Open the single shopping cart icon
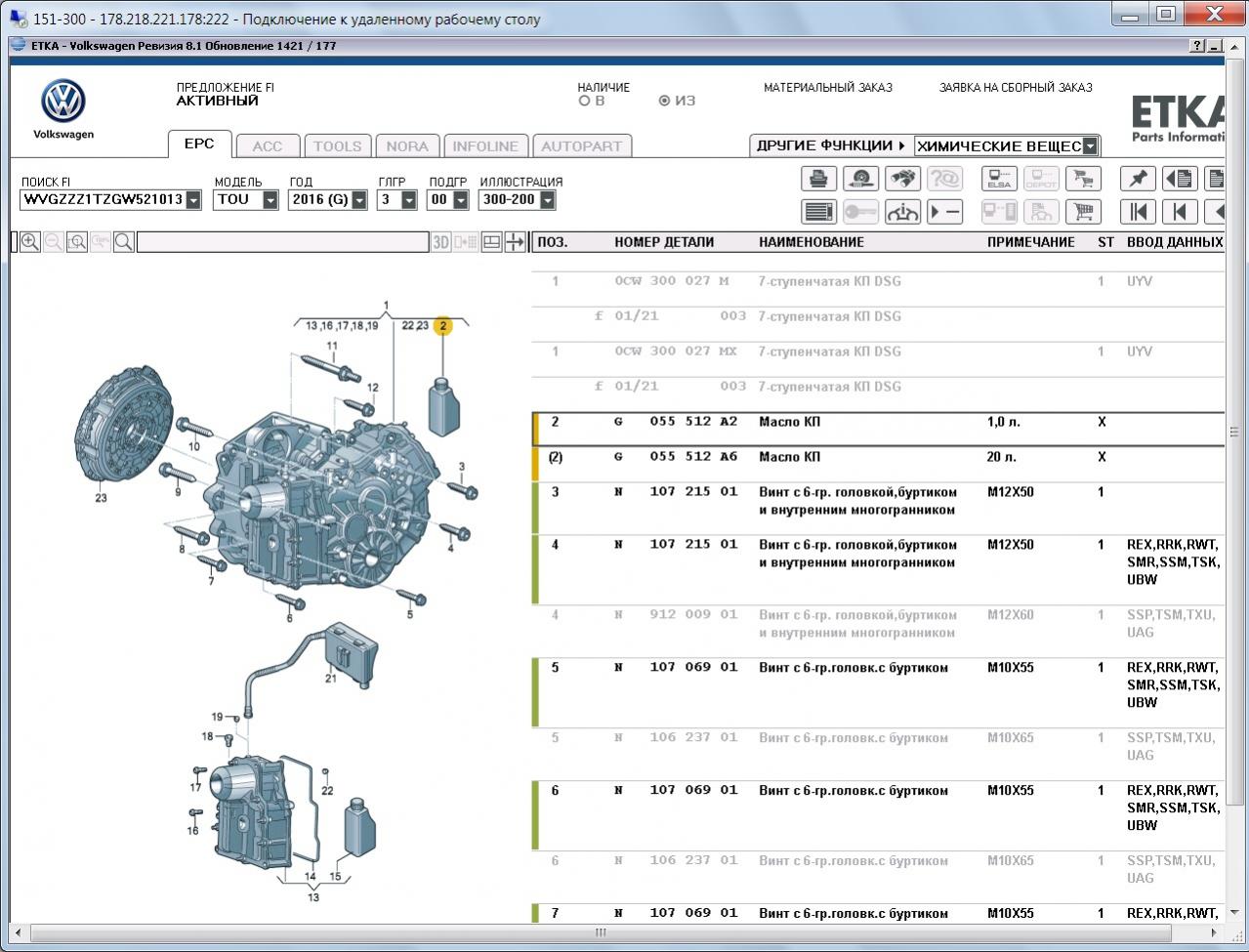1249x952 pixels. pos(1082,212)
